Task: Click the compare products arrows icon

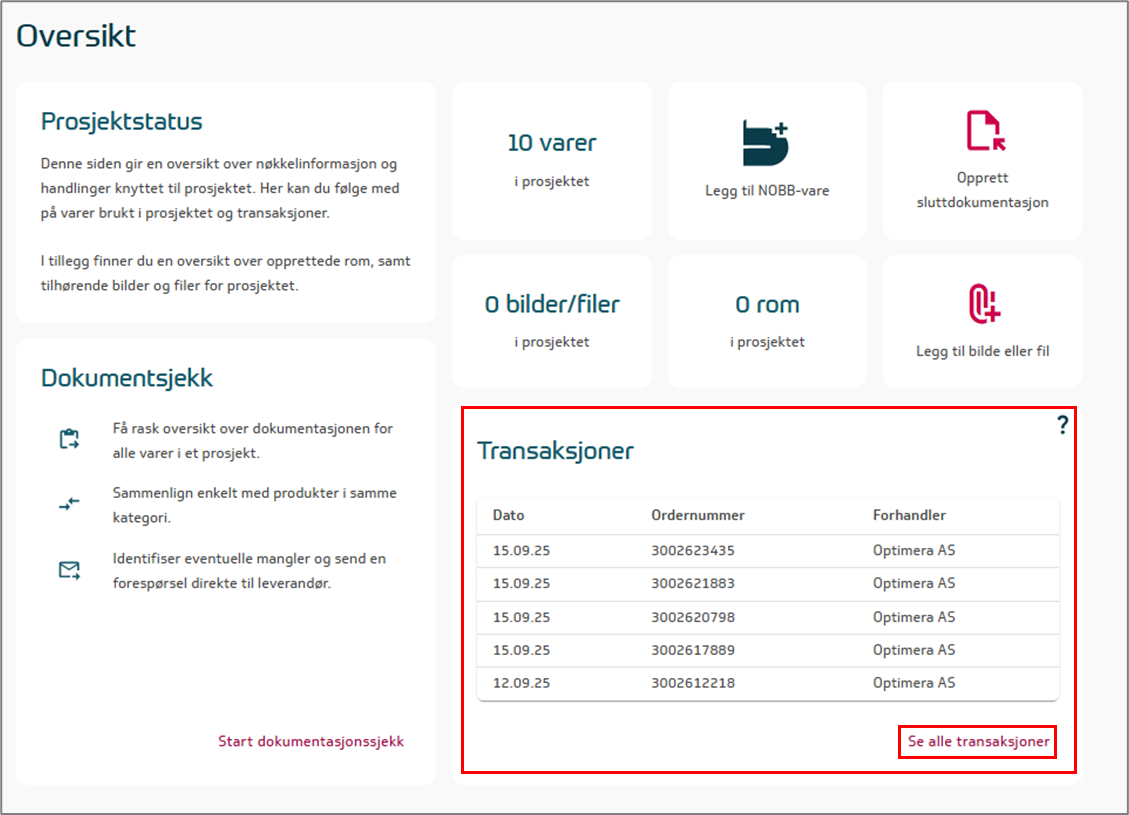Action: (69, 505)
